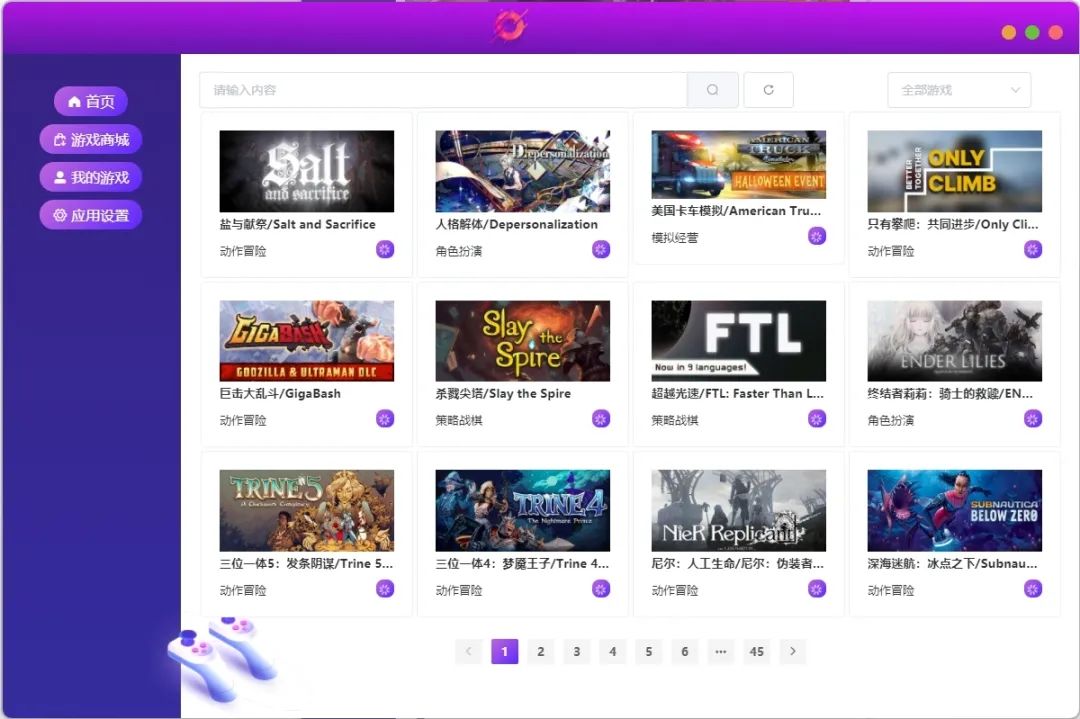Open American Truck Simulator cover image
Image resolution: width=1080 pixels, height=719 pixels.
point(738,165)
